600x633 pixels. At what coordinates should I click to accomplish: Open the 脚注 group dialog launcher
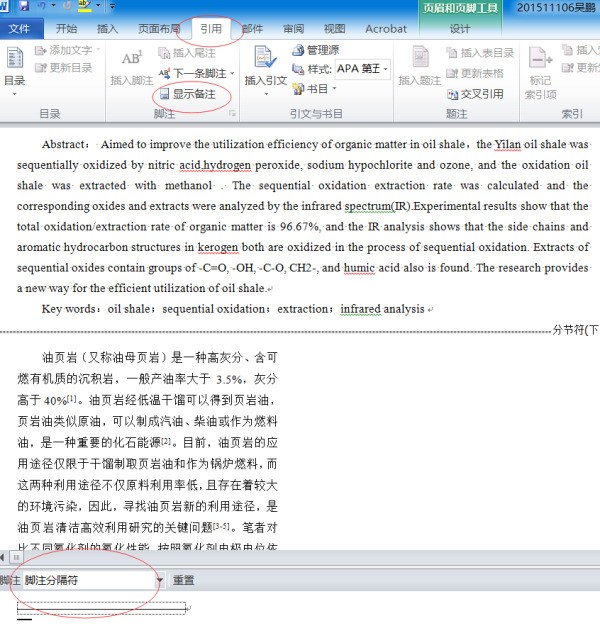(x=232, y=114)
